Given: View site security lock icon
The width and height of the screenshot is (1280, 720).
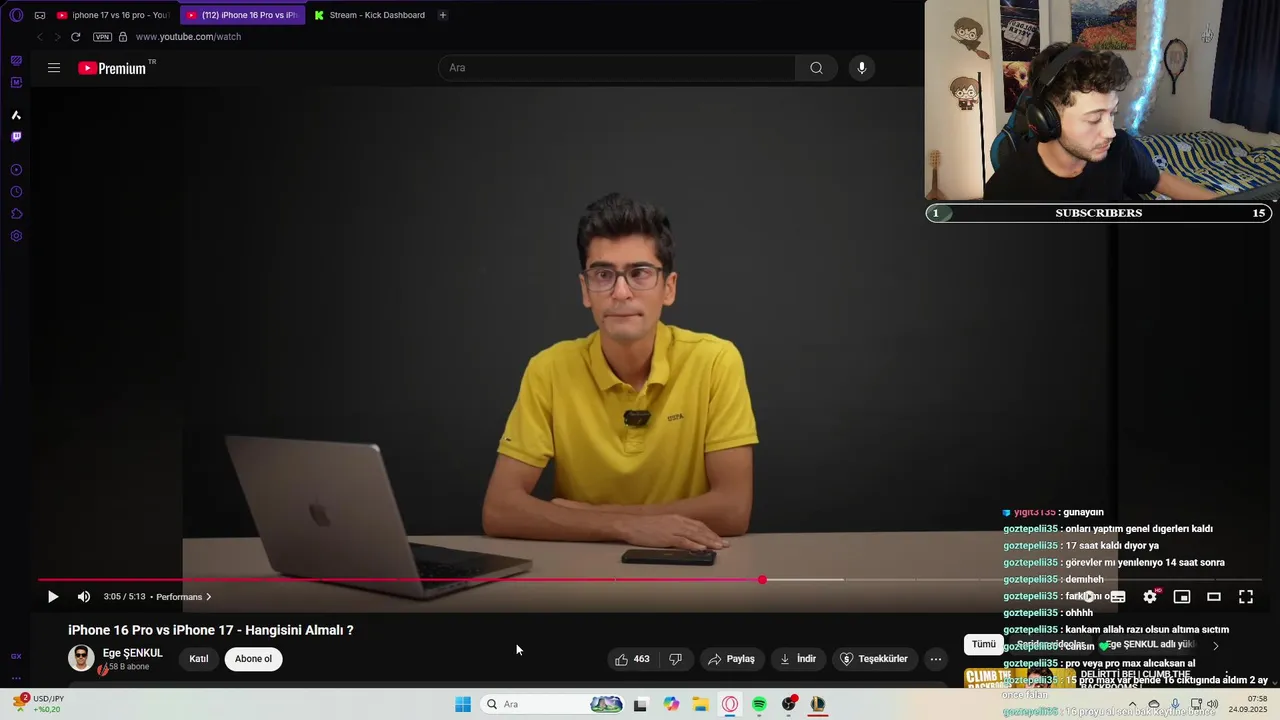Looking at the screenshot, I should click(x=123, y=37).
